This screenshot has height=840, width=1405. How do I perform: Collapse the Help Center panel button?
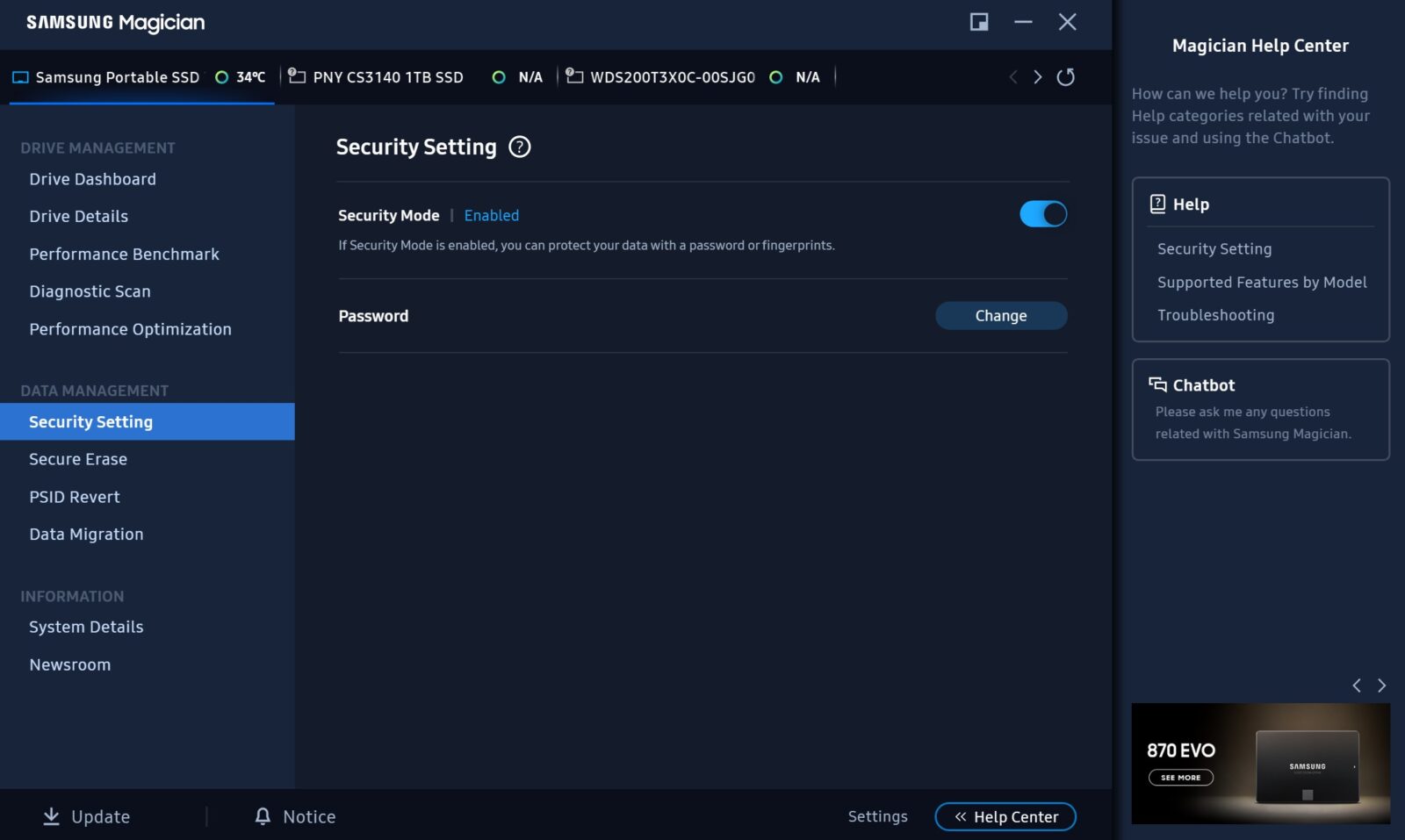(x=1005, y=816)
